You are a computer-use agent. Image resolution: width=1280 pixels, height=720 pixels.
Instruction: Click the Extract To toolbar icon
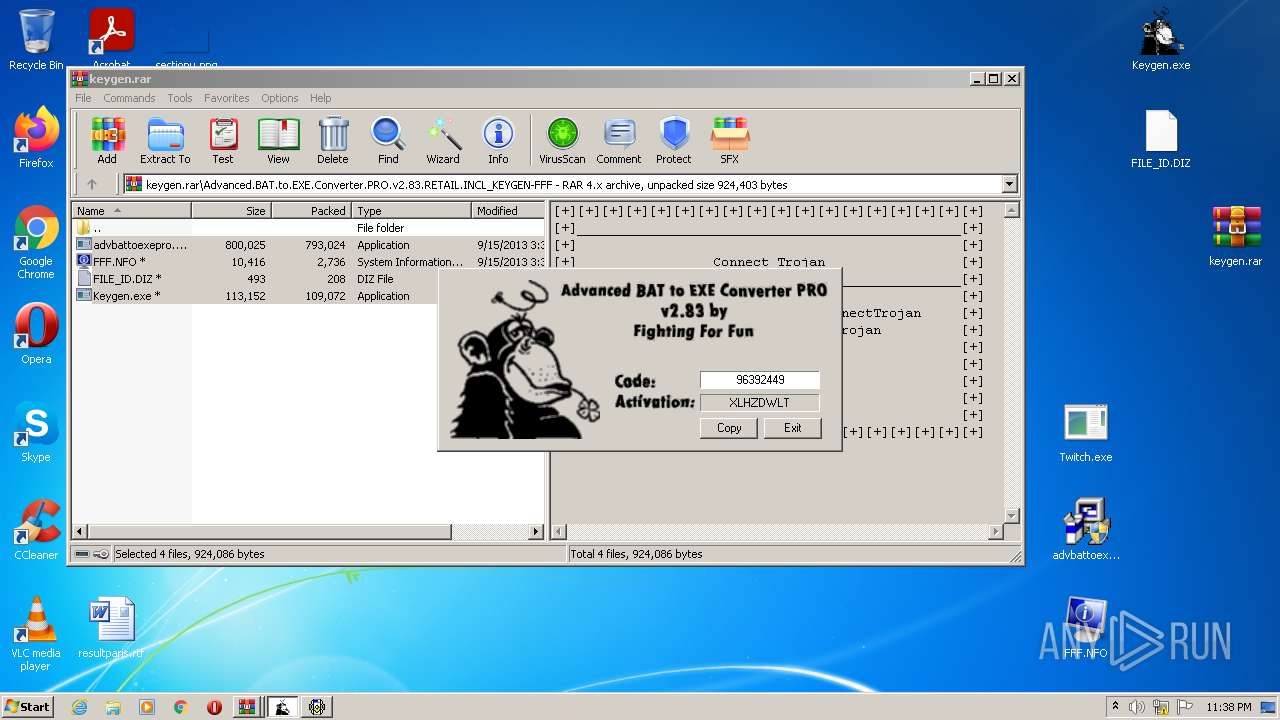[x=165, y=140]
